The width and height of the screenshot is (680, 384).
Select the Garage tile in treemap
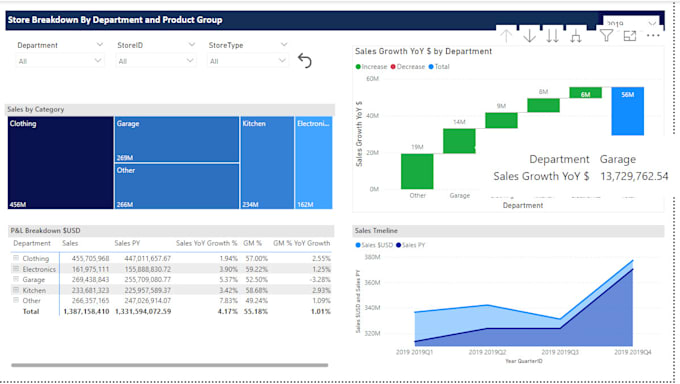[177, 139]
